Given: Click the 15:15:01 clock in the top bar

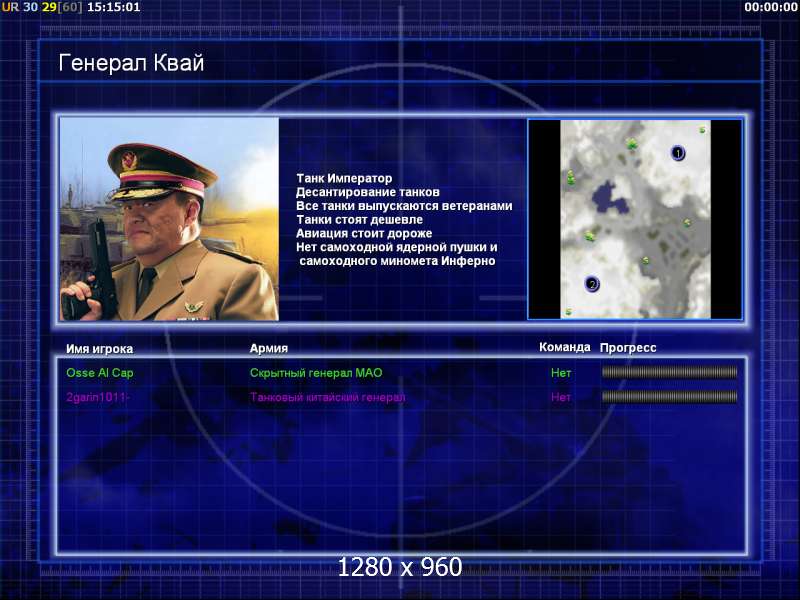Looking at the screenshot, I should [114, 7].
